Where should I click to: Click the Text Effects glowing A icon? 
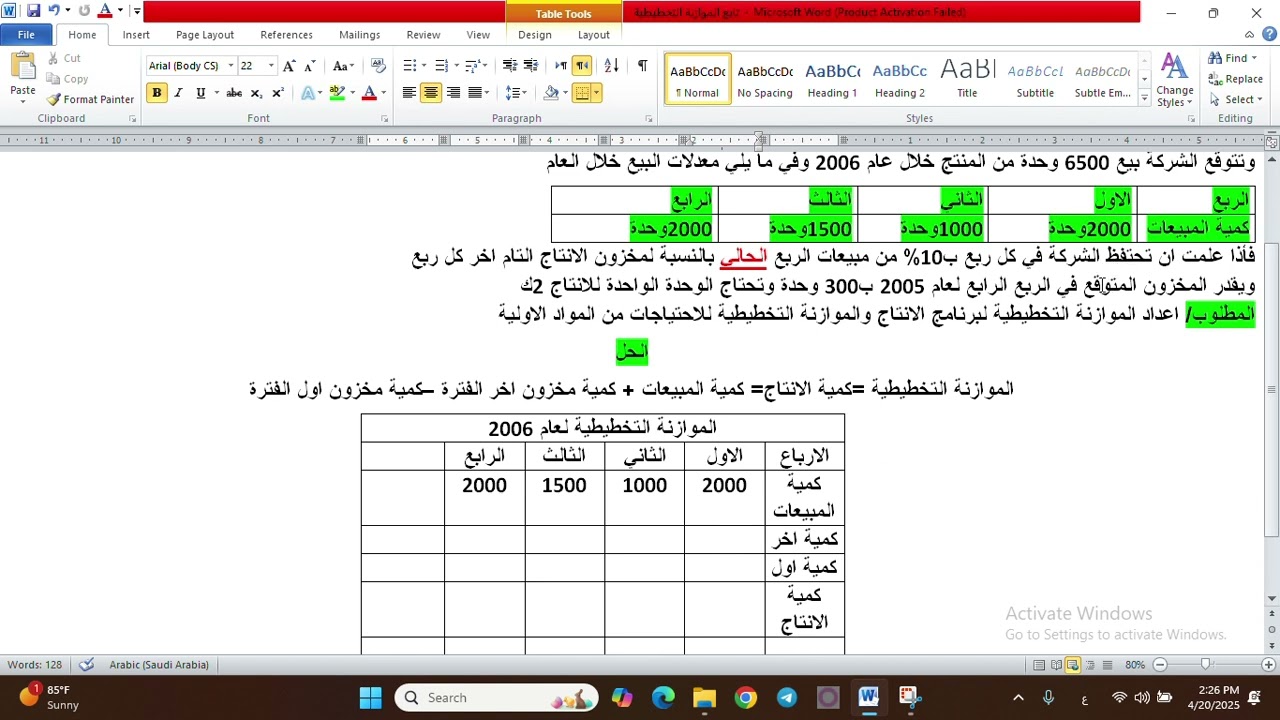tap(309, 93)
